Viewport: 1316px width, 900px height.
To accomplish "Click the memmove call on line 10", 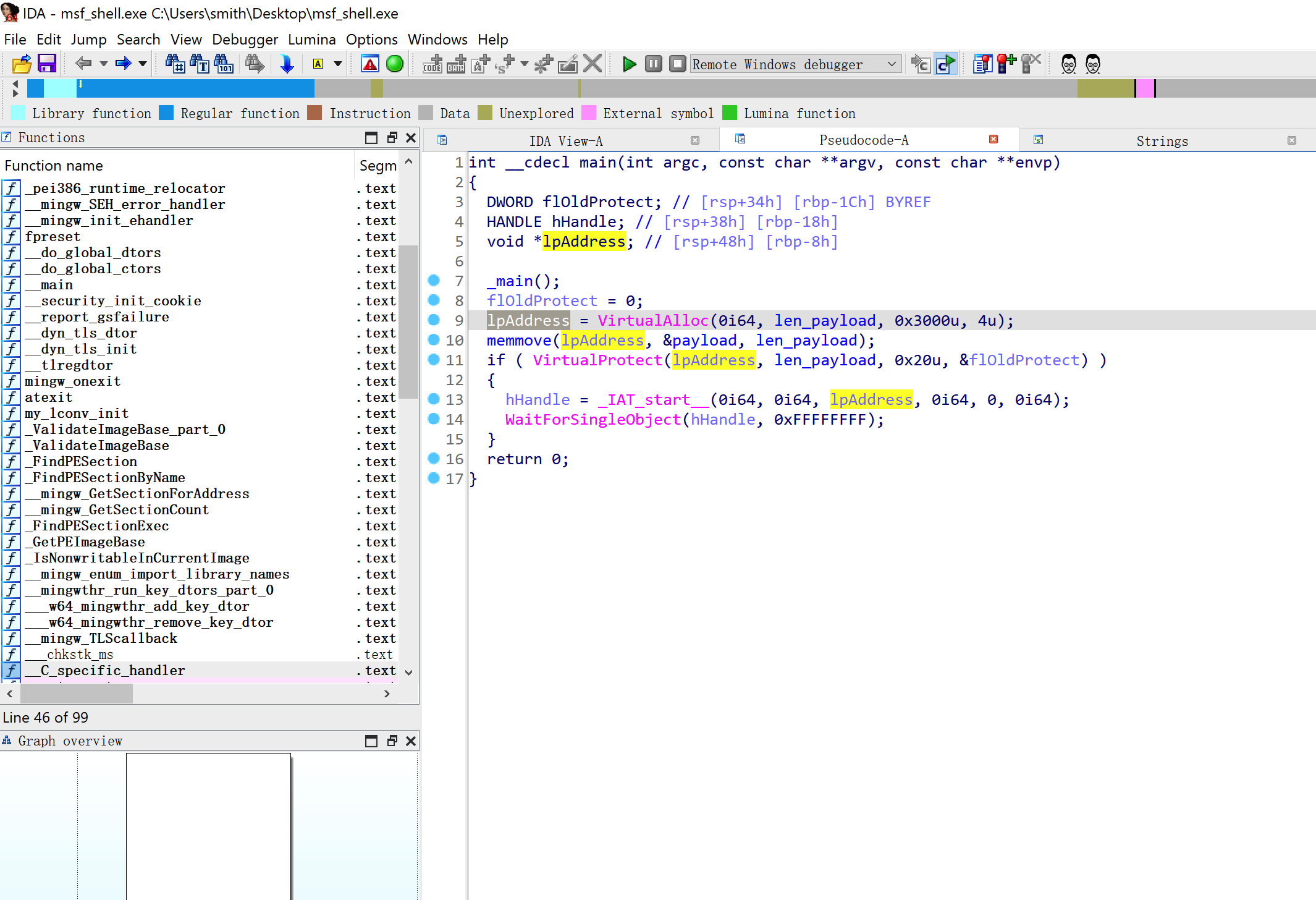I will click(x=518, y=340).
